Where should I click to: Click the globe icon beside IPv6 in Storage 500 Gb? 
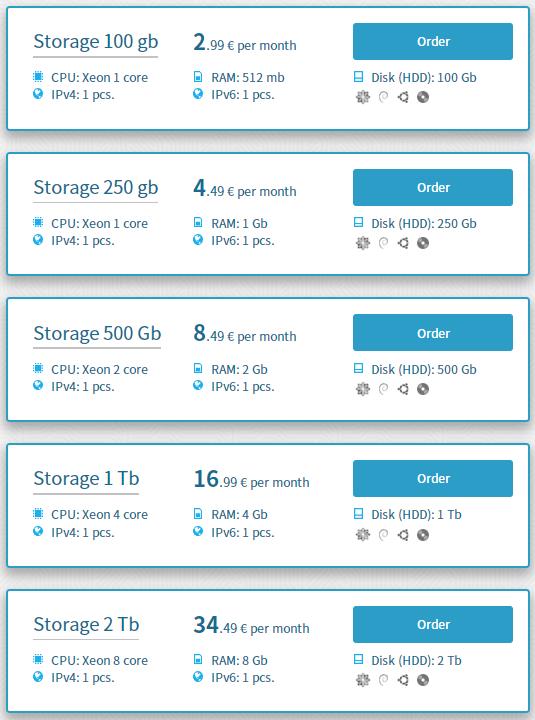point(198,385)
